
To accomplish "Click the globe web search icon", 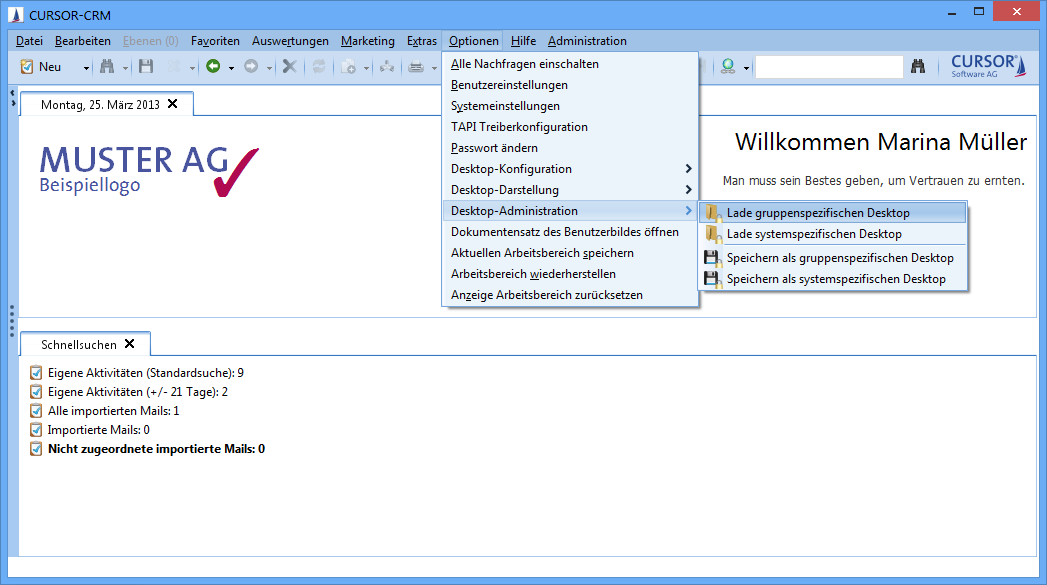I will [727, 67].
